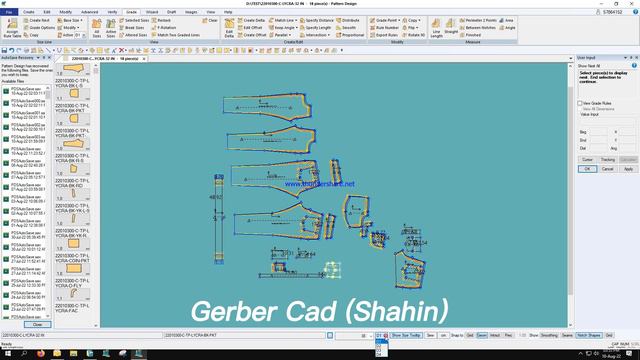Click Altered Sizes option

[133, 35]
